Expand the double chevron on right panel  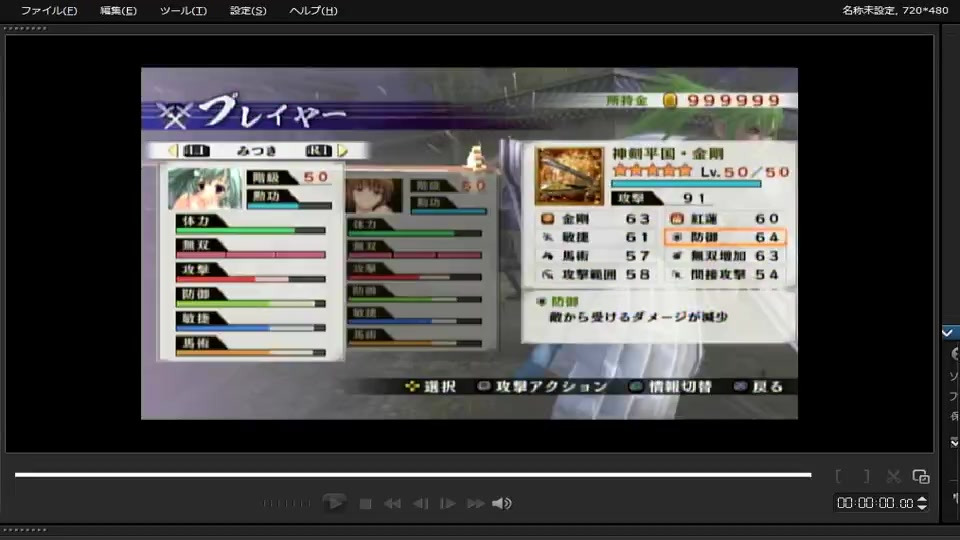pos(954,441)
